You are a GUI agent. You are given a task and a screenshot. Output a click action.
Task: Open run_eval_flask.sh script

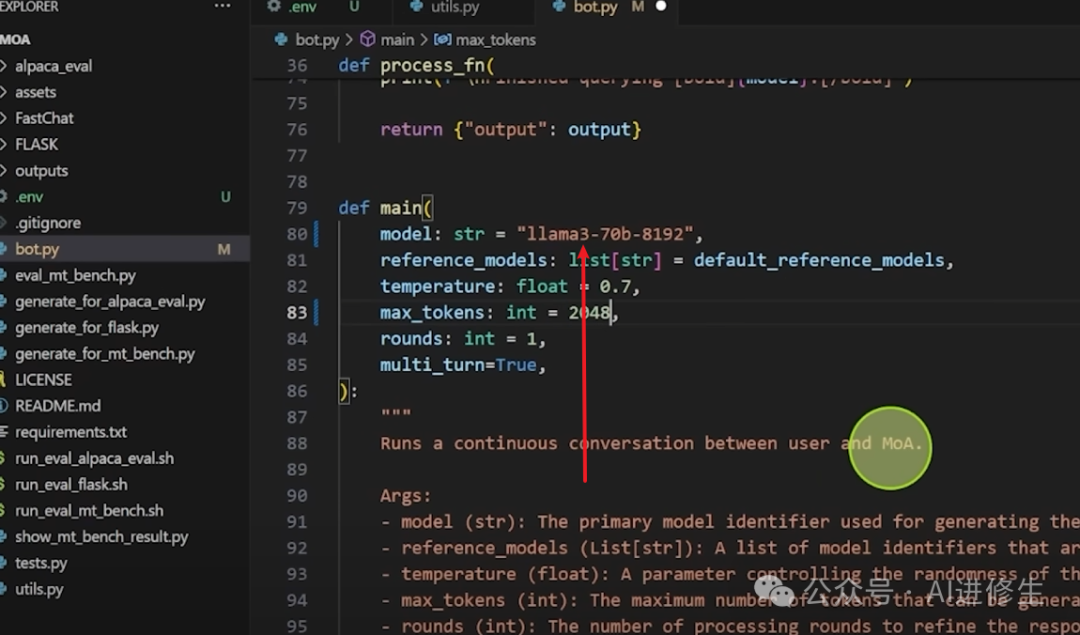tap(71, 485)
